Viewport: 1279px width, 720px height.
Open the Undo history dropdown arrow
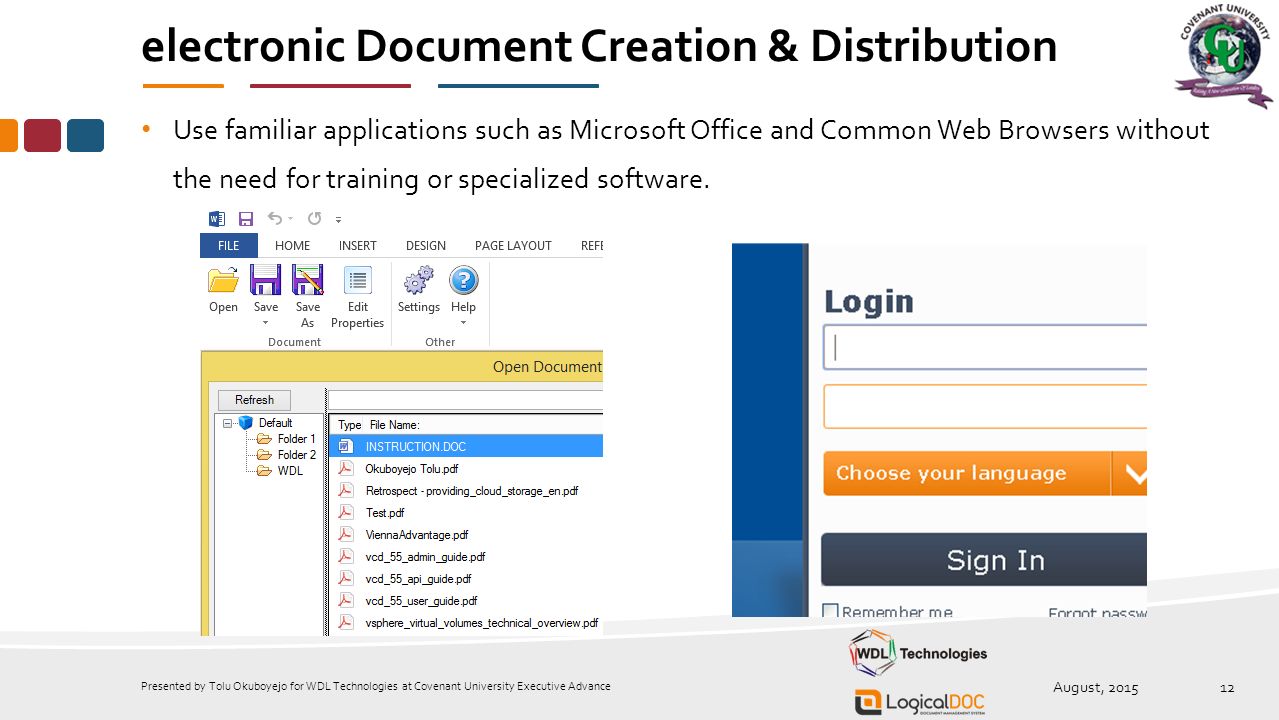pyautogui.click(x=290, y=219)
